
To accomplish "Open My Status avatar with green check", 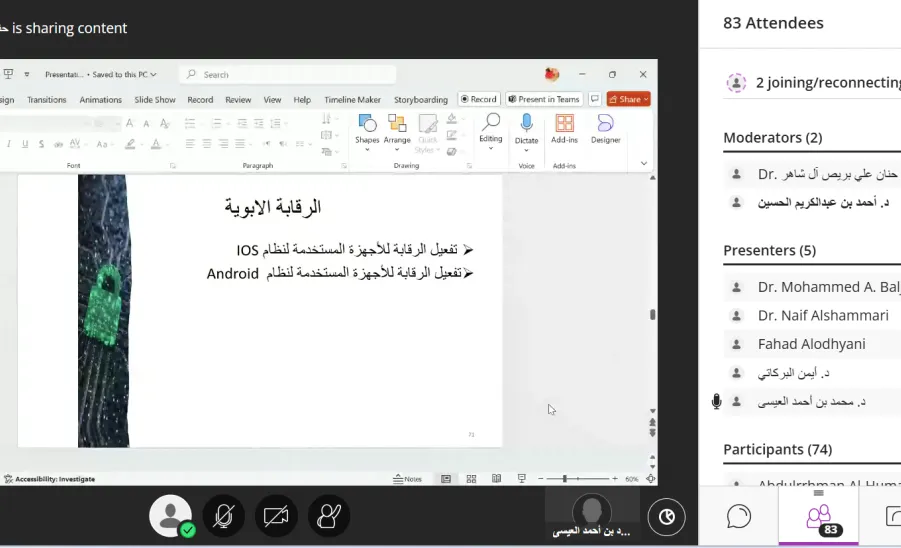I will (171, 516).
